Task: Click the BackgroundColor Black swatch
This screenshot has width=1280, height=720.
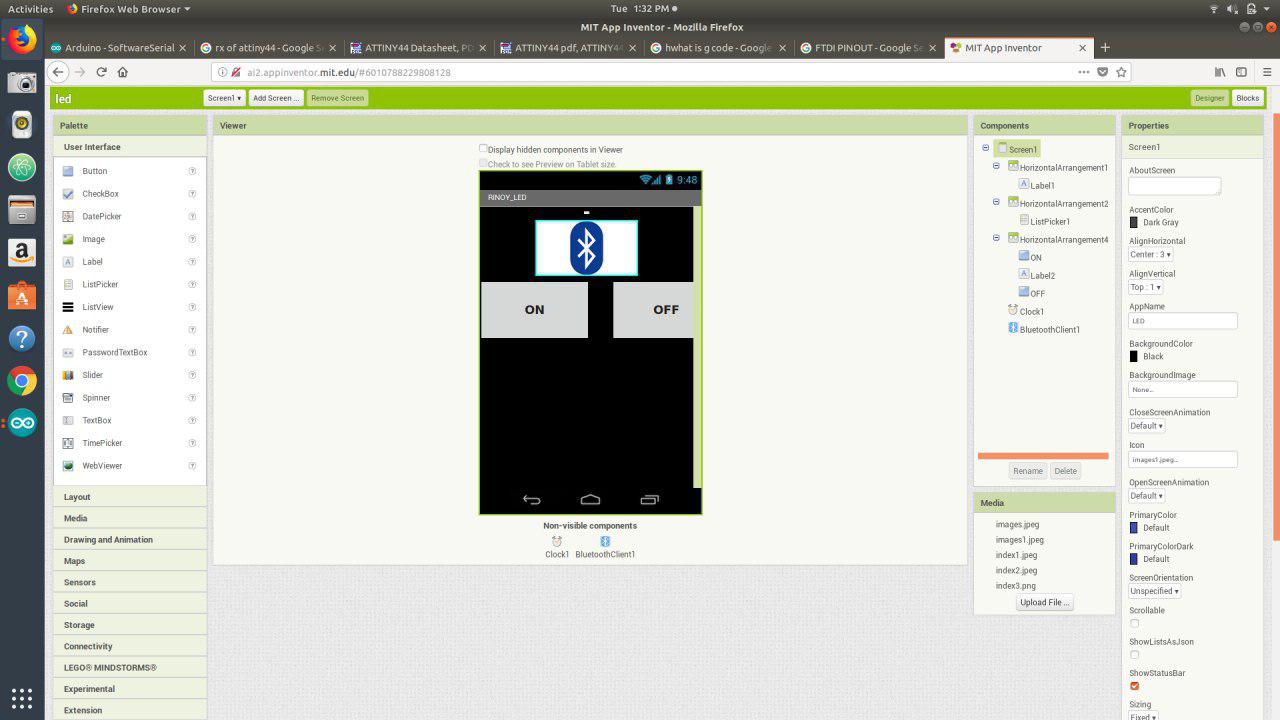Action: 1134,356
